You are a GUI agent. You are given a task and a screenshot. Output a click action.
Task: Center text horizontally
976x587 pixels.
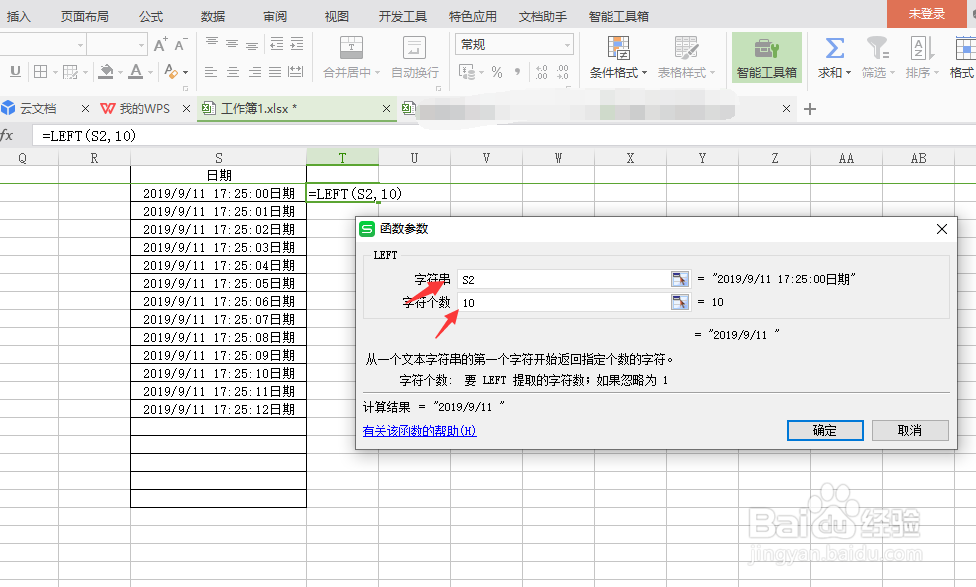pyautogui.click(x=233, y=72)
